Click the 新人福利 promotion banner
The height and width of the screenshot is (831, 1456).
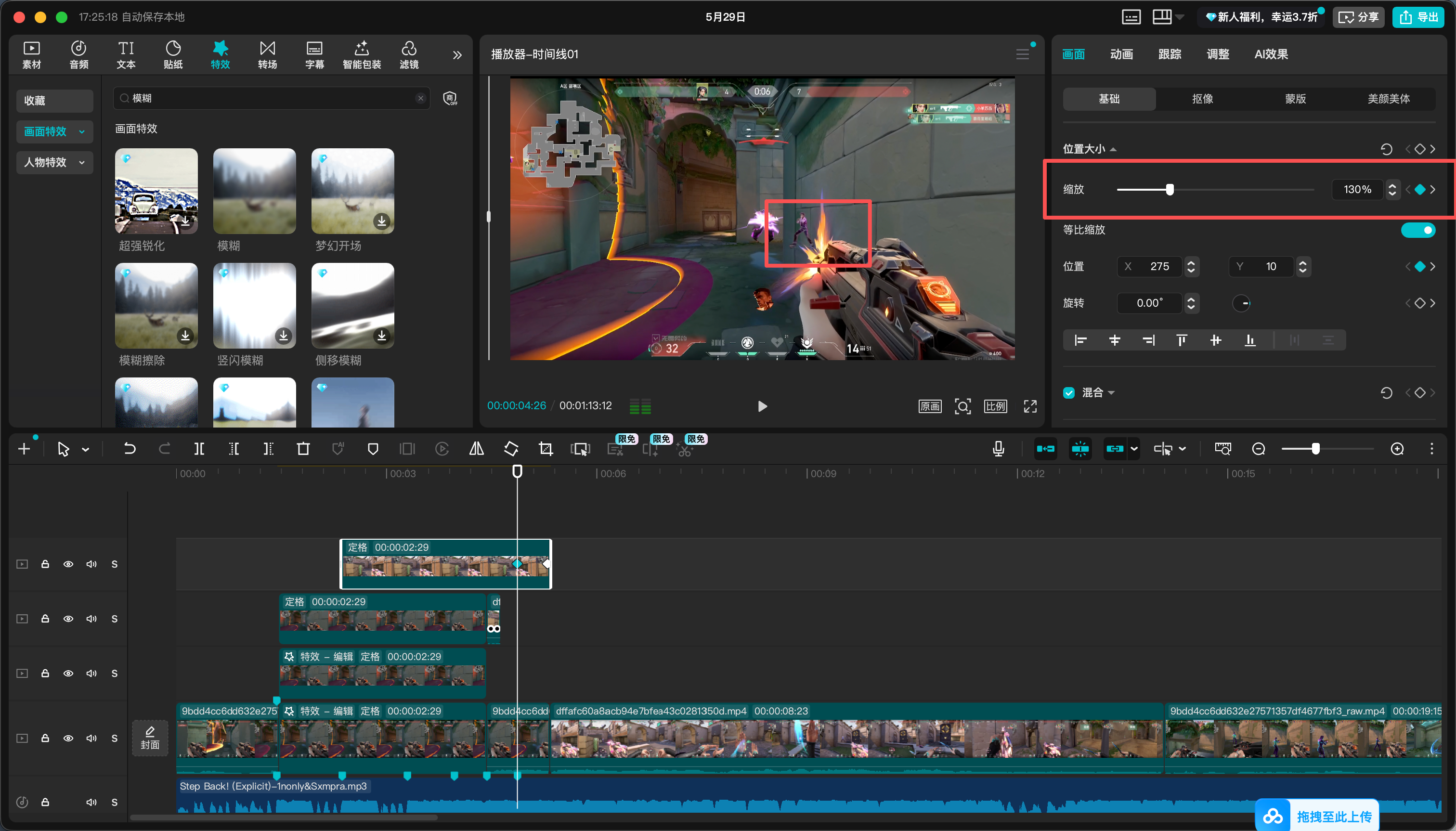(1261, 17)
